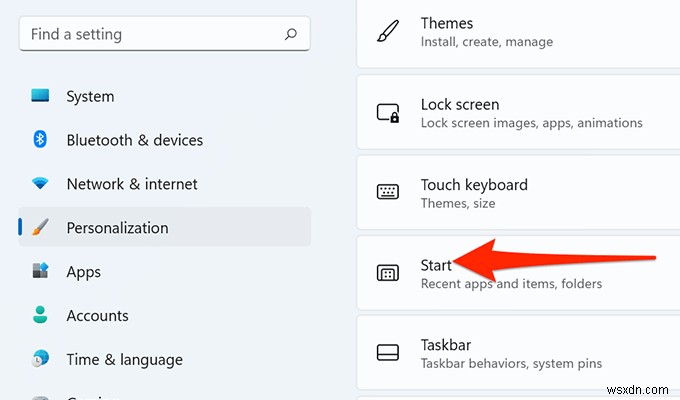The image size is (680, 400).
Task: Open Time & language category
Action: coord(165,359)
